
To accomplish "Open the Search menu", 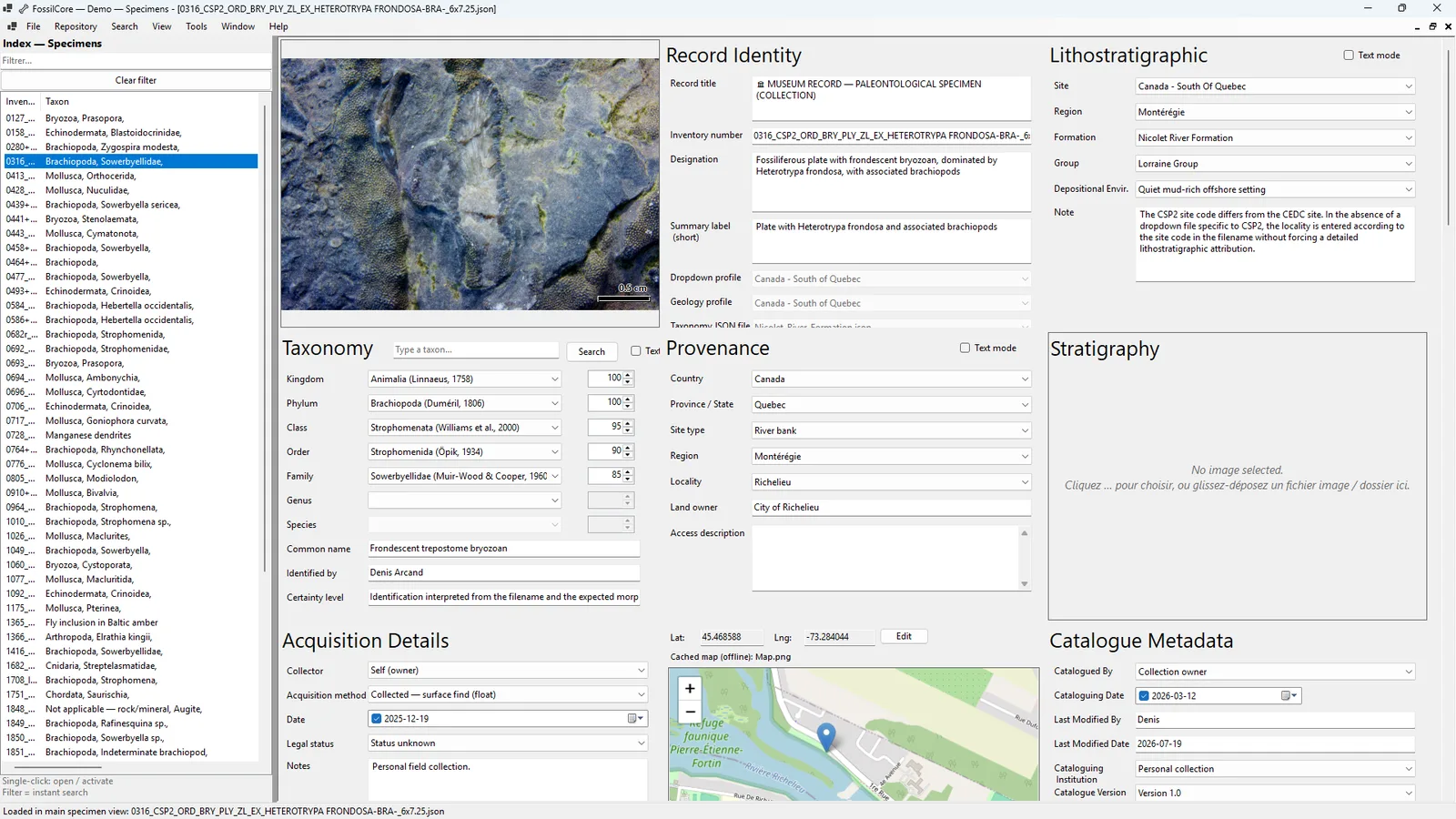I will 125,26.
